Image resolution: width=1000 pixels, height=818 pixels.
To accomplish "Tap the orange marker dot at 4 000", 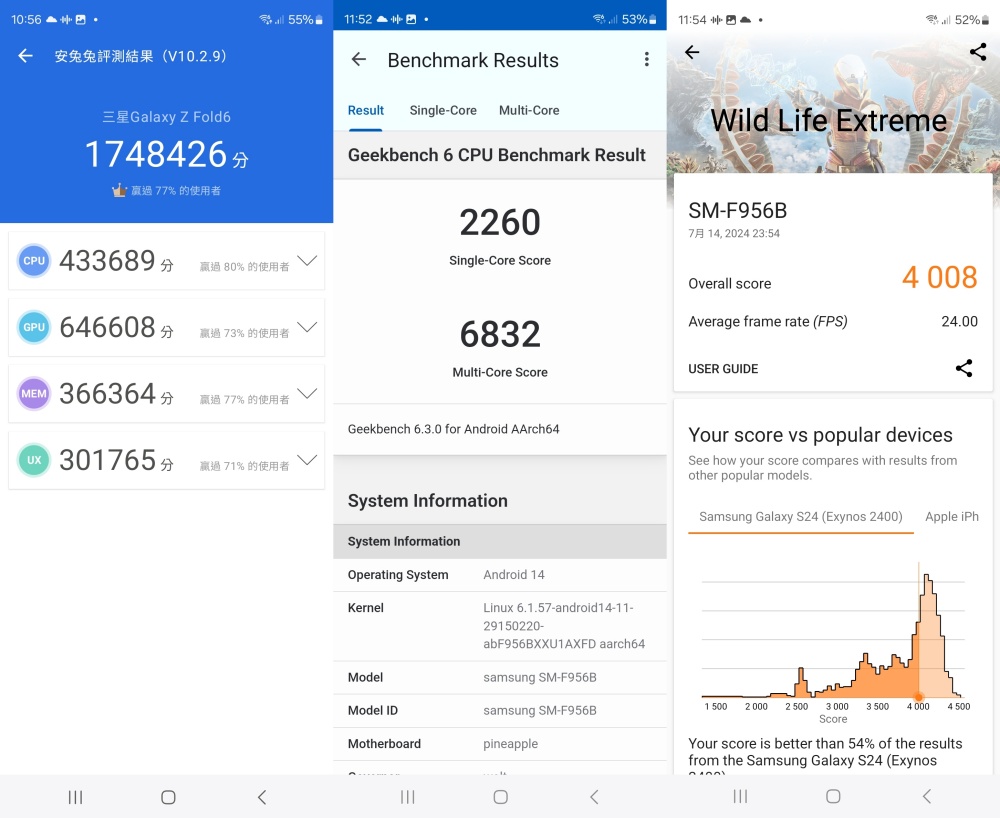I will (918, 697).
